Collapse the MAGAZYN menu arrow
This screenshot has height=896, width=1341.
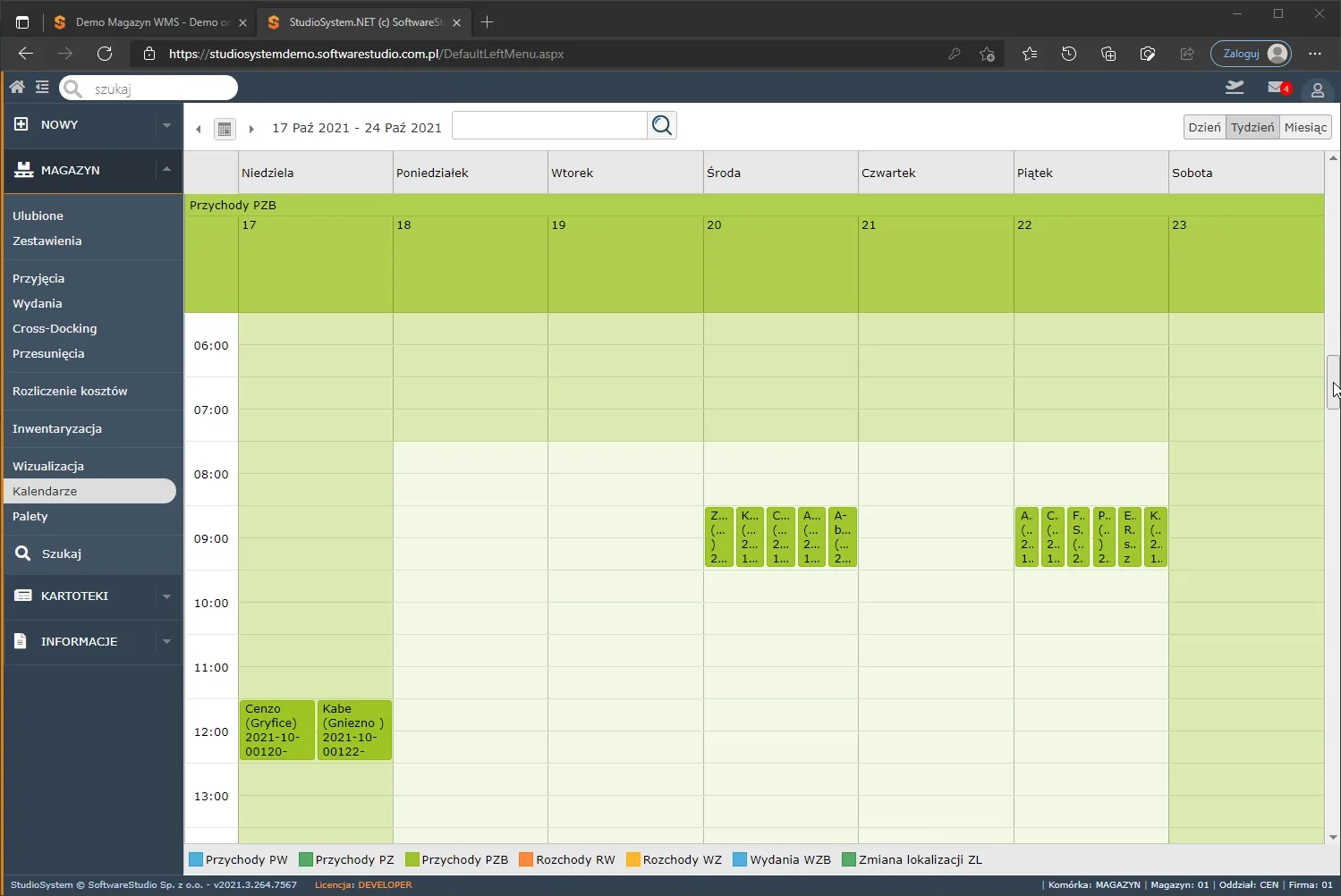[x=166, y=169]
